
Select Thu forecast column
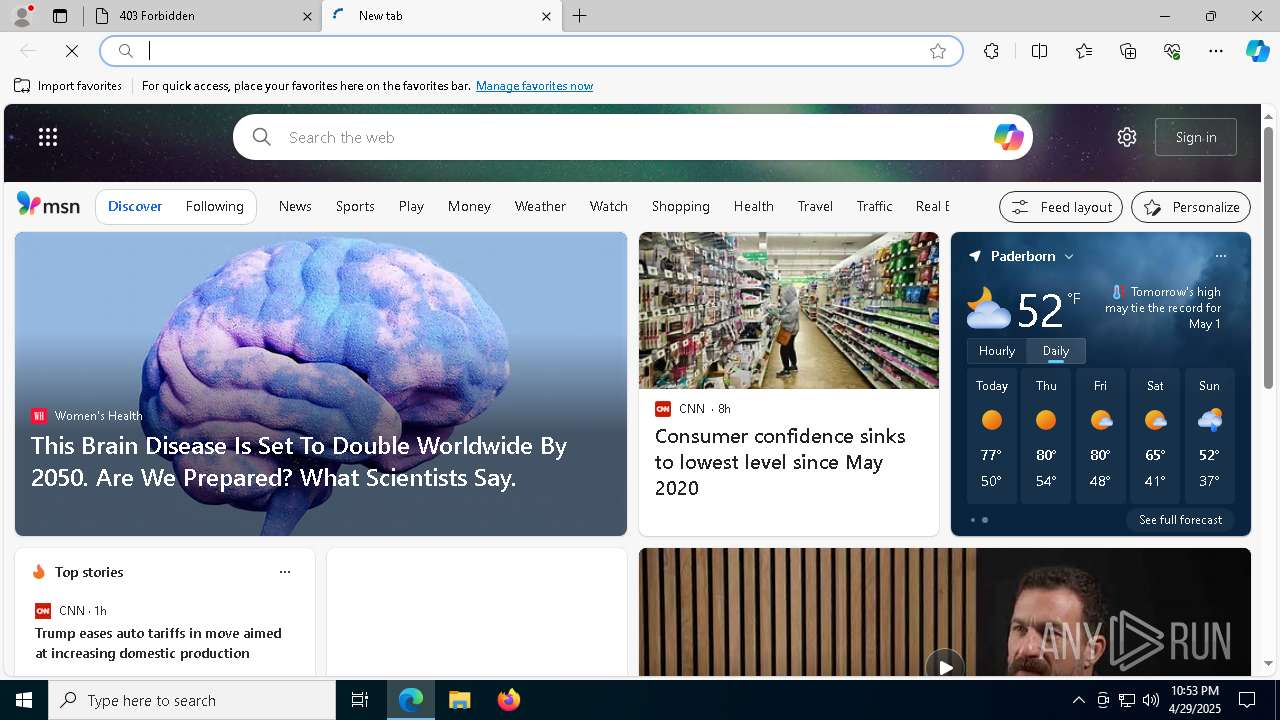click(1046, 435)
